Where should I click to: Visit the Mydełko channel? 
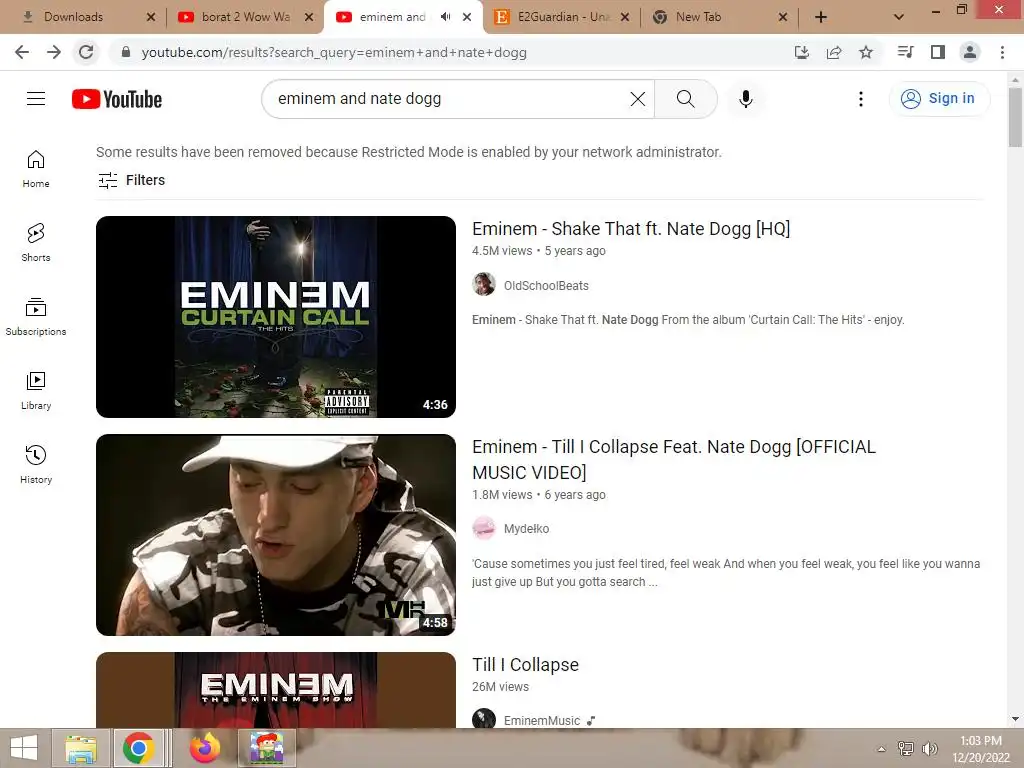(526, 529)
